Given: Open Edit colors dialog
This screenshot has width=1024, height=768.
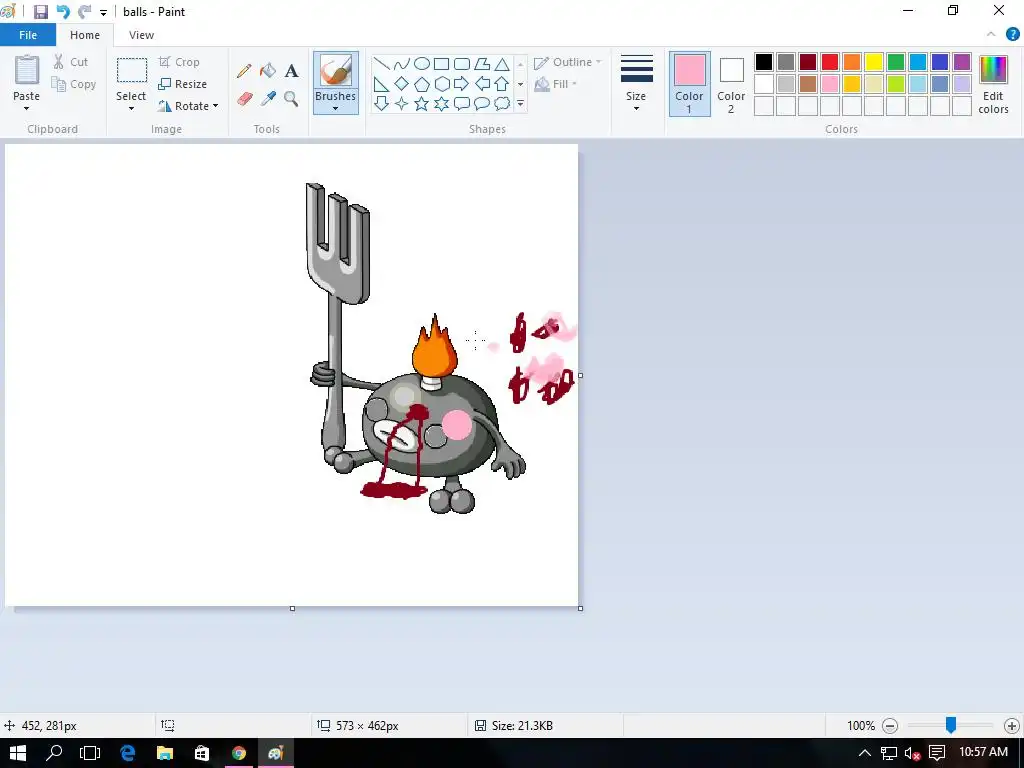Looking at the screenshot, I should [x=993, y=85].
